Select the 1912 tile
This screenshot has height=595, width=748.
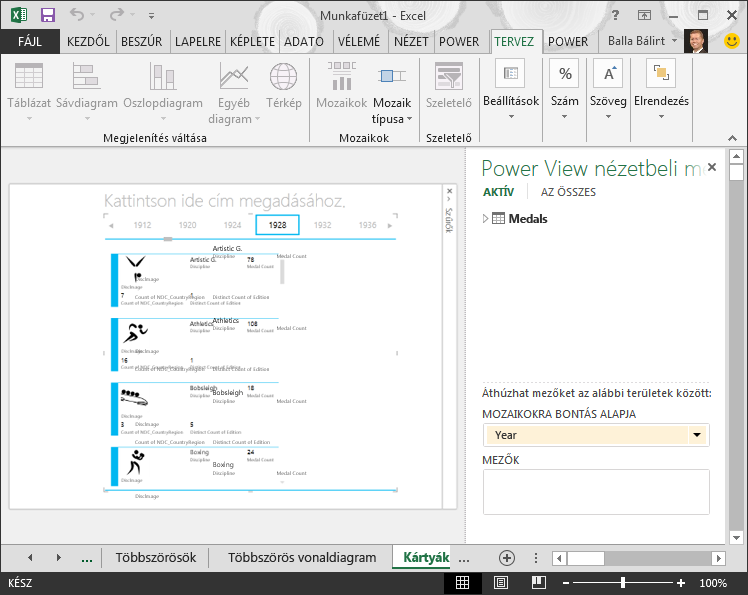[x=142, y=225]
